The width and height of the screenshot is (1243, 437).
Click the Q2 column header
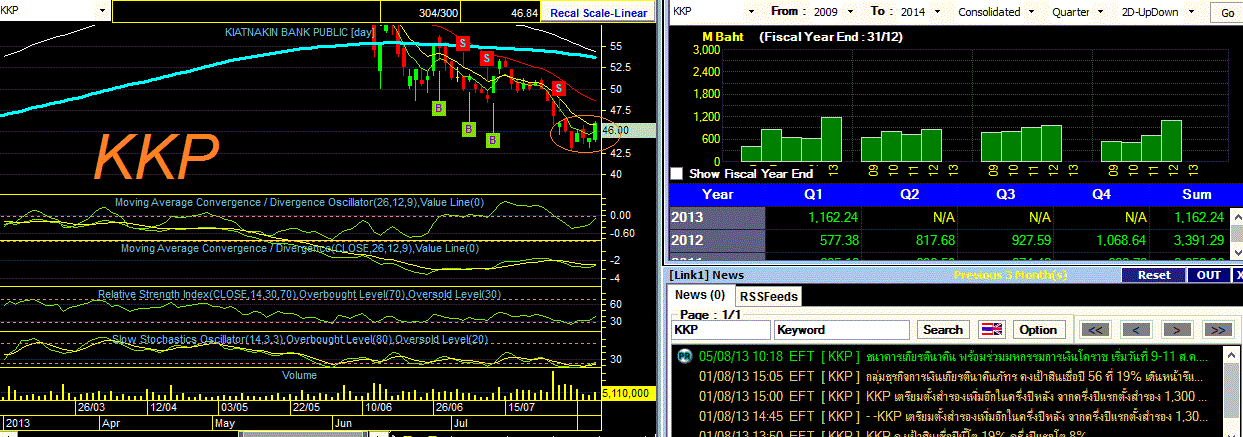pyautogui.click(x=910, y=194)
